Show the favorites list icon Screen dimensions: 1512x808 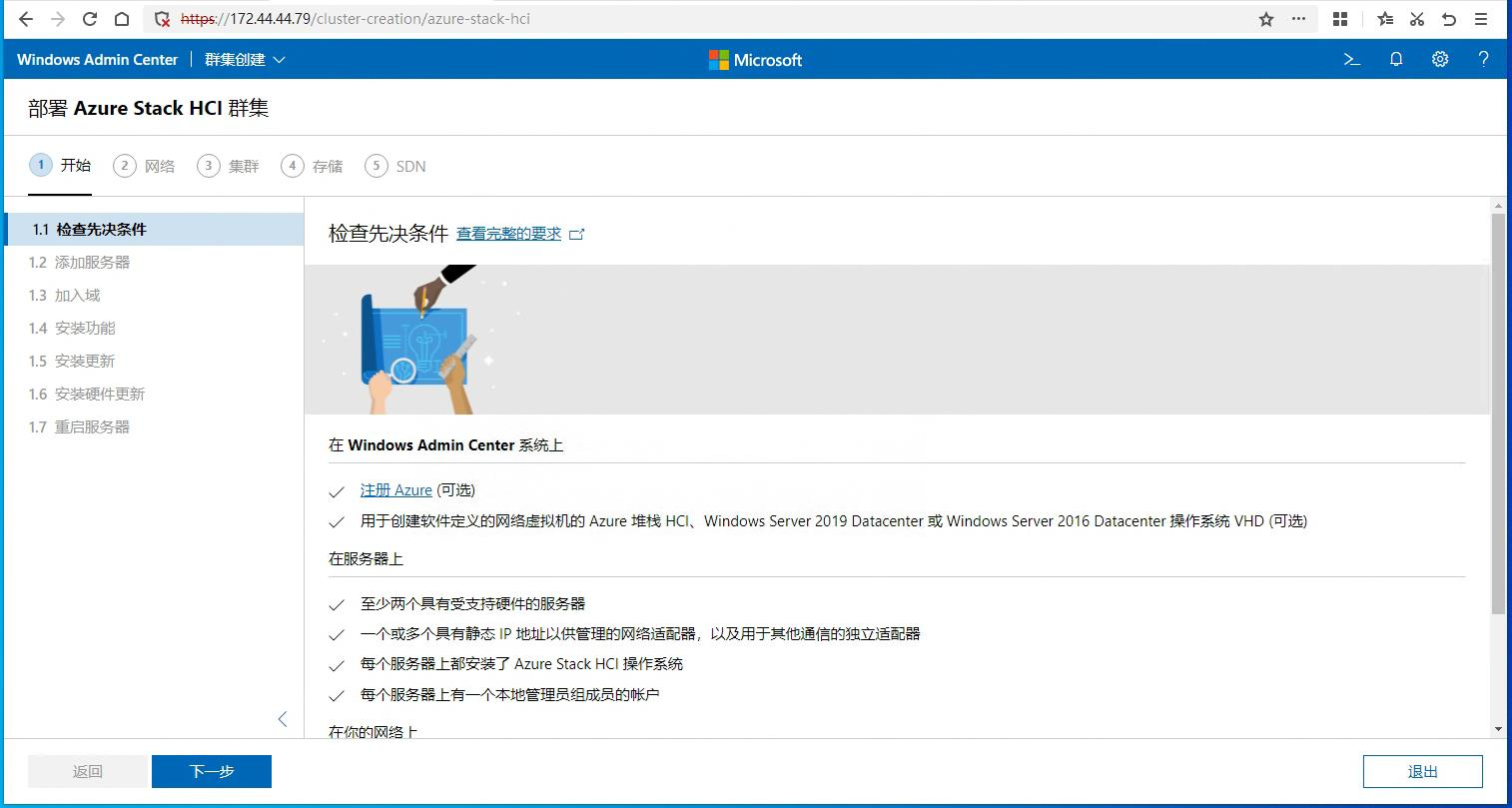(x=1385, y=19)
